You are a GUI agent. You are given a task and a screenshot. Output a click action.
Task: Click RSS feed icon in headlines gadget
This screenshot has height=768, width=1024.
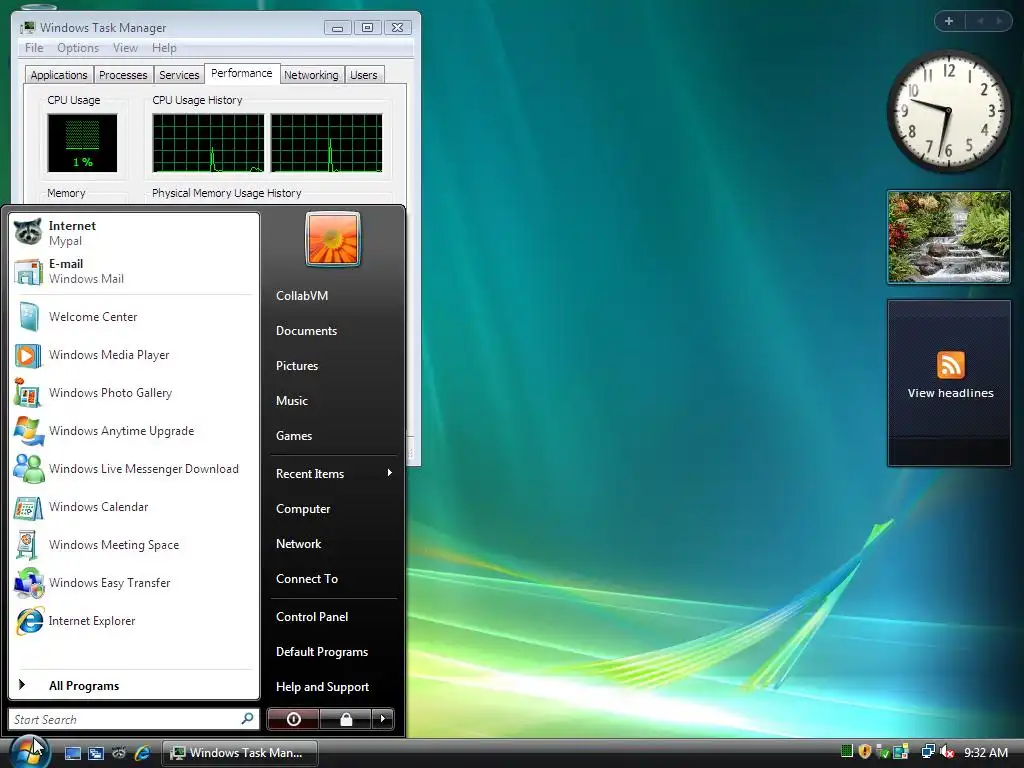point(950,364)
